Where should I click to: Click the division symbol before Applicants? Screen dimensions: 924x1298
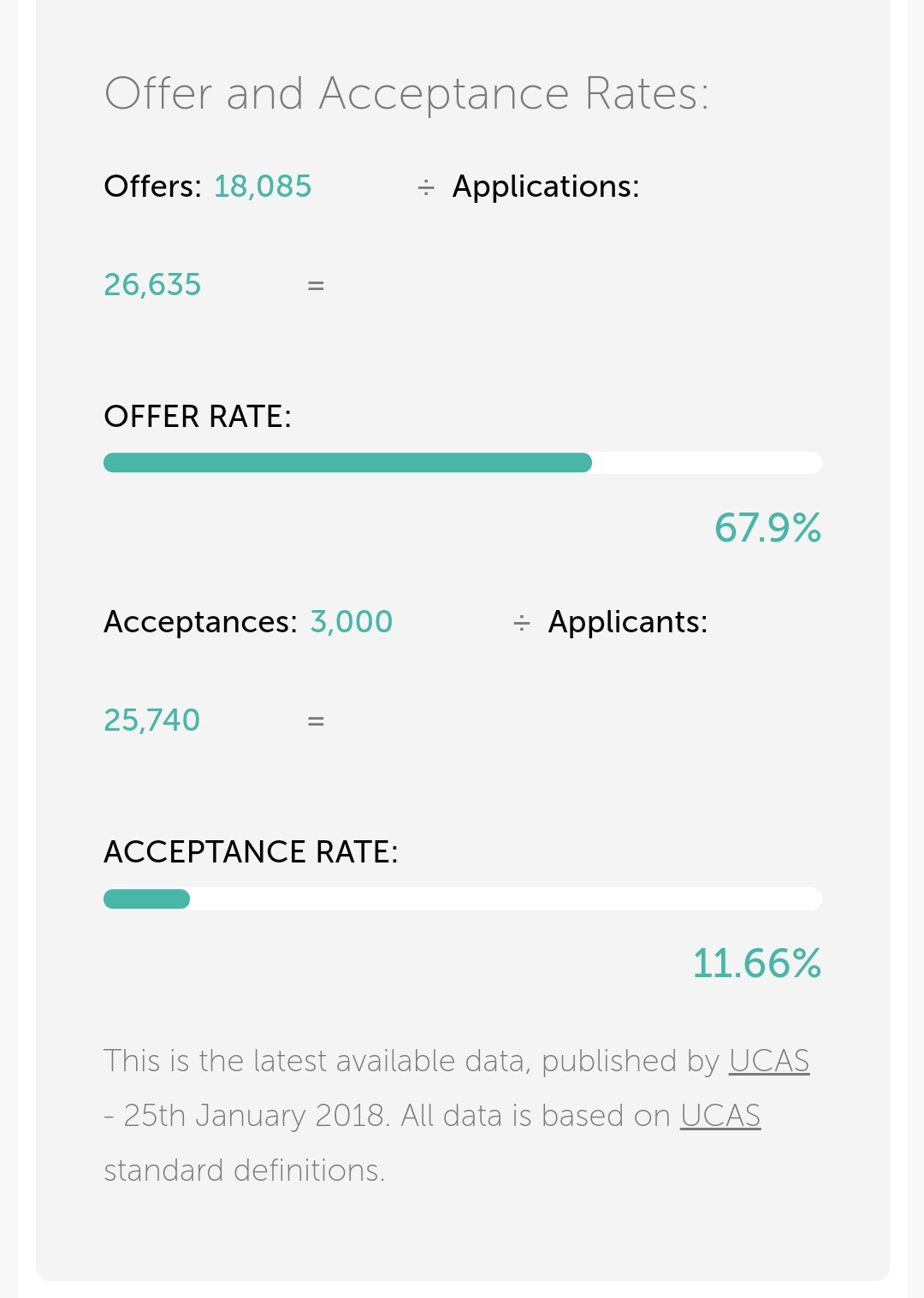(522, 623)
